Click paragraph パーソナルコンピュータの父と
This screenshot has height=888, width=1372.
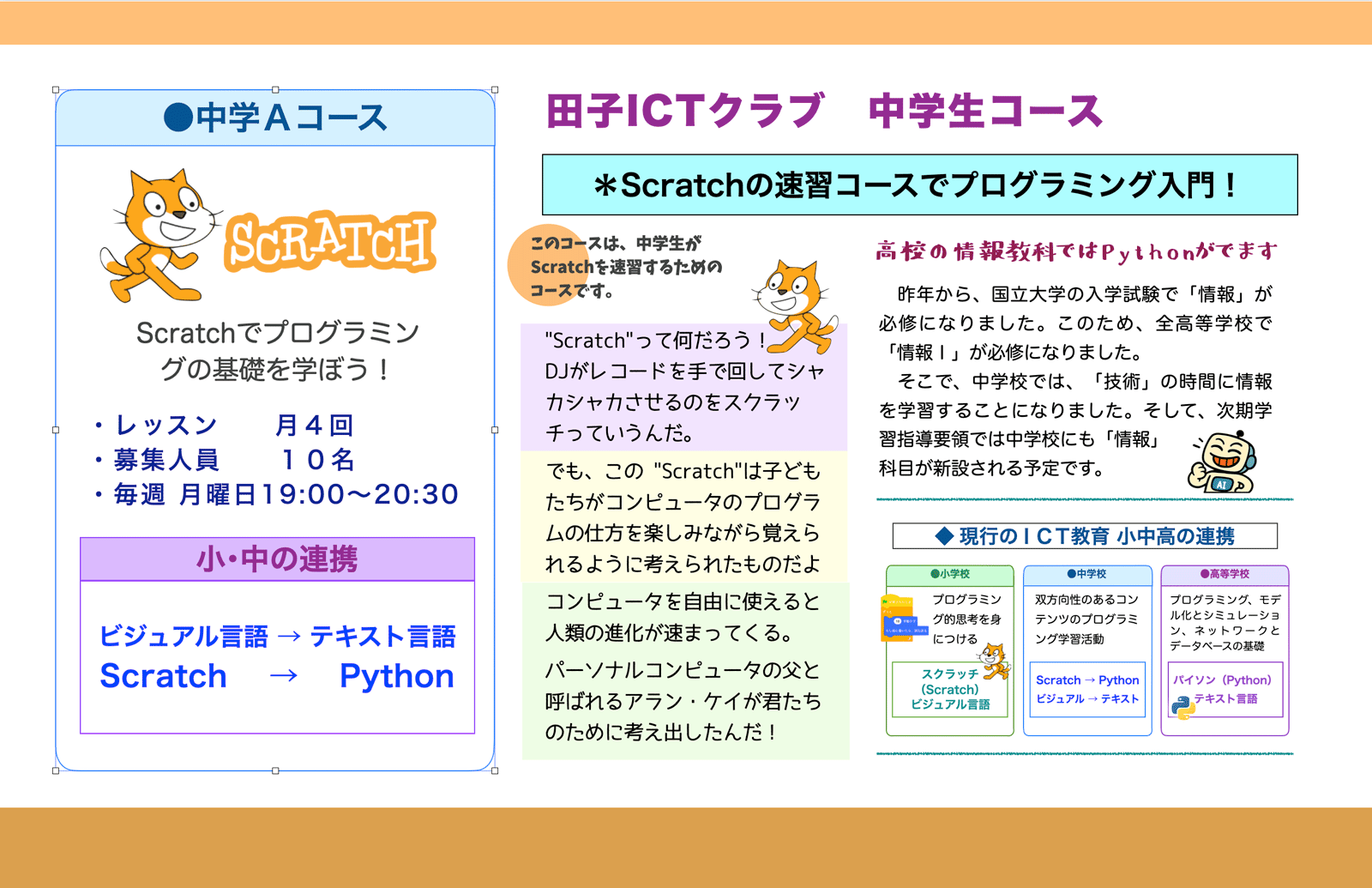683,701
